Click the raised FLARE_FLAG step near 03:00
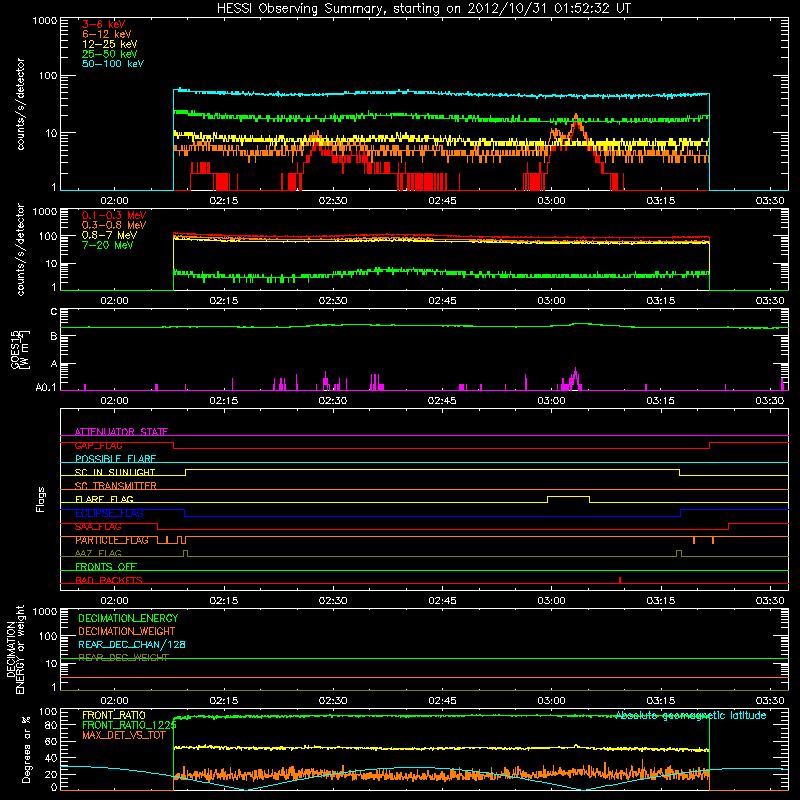Viewport: 800px width, 800px height. pyautogui.click(x=568, y=496)
